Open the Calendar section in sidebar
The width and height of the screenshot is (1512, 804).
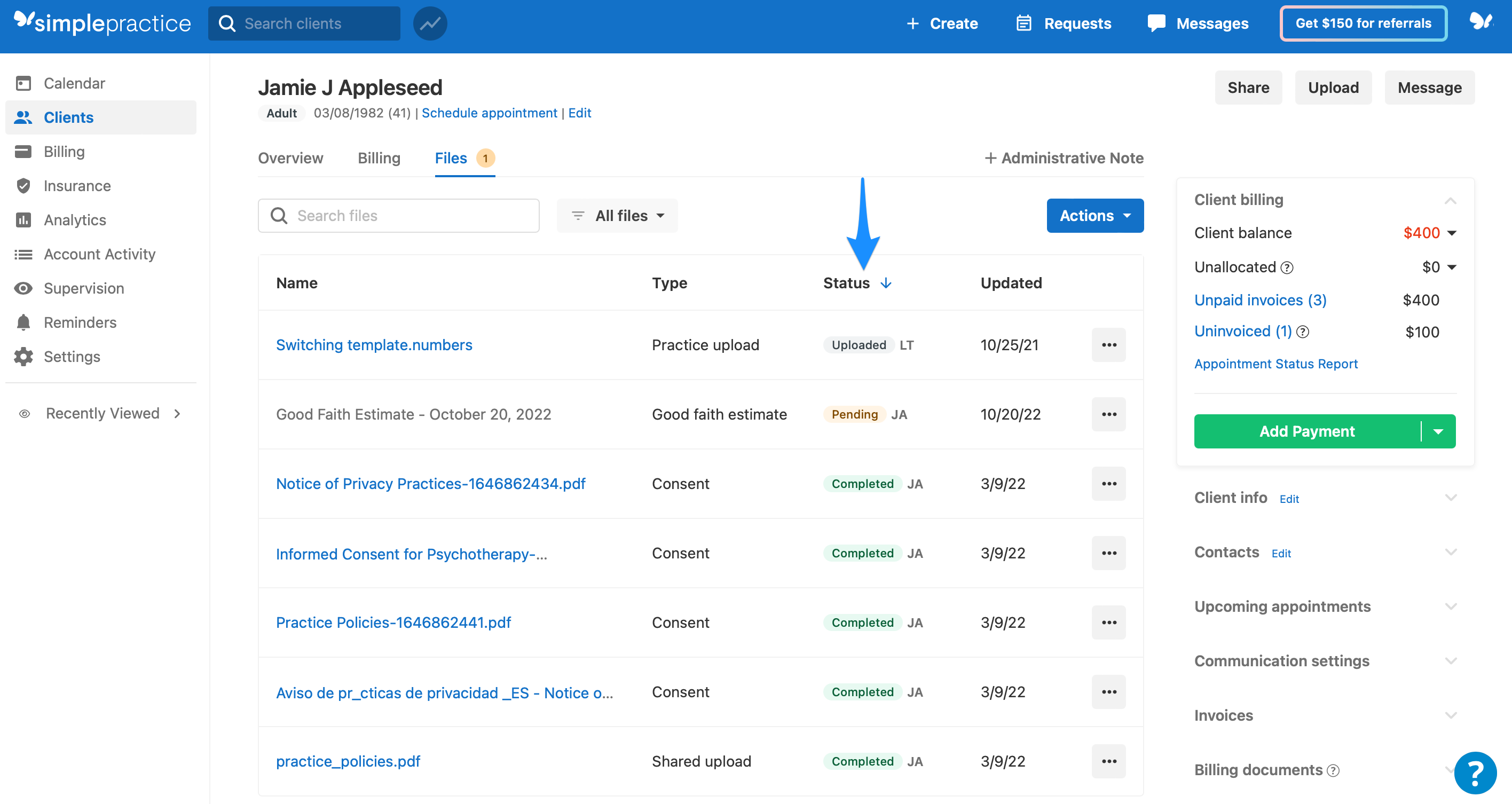74,83
